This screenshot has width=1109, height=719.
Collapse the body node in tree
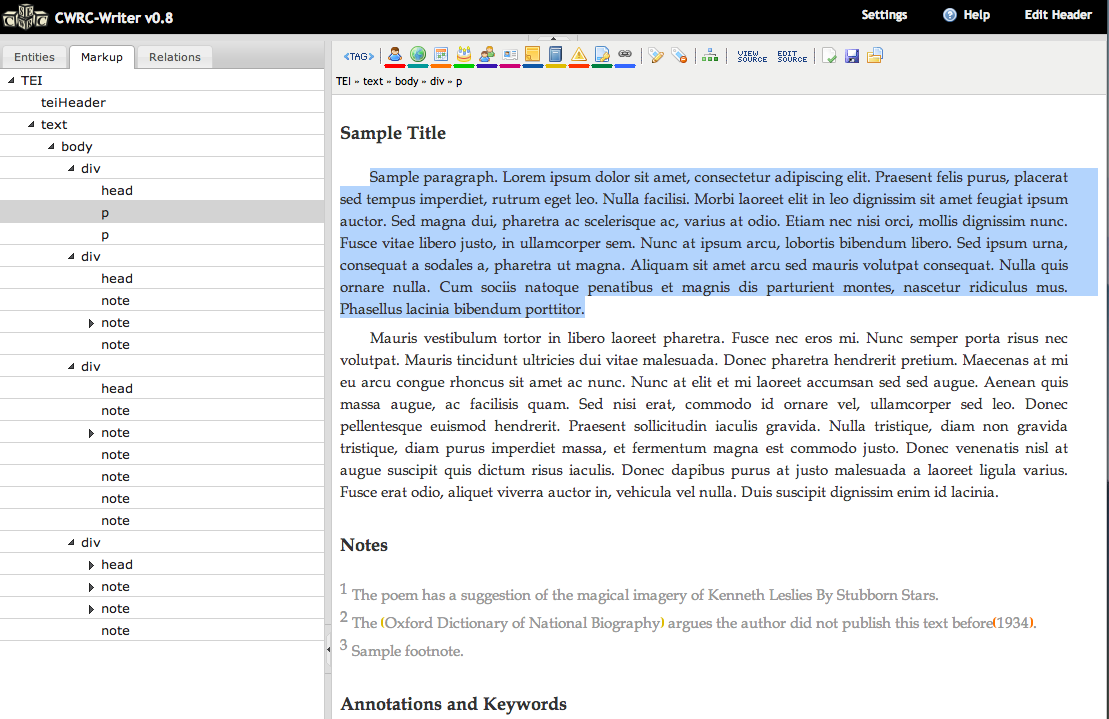[51, 146]
